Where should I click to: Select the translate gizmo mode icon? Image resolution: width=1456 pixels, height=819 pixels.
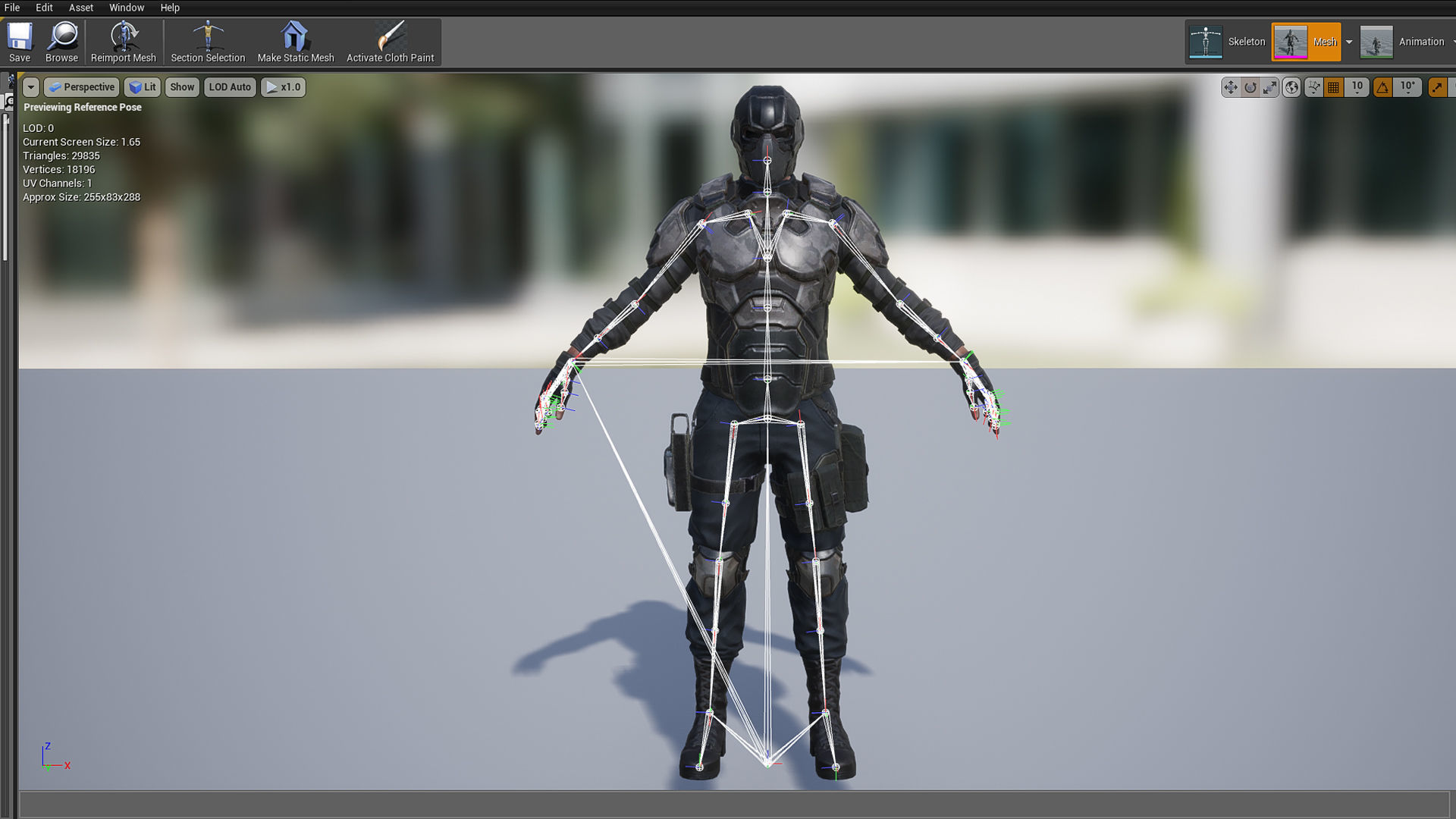pos(1230,87)
